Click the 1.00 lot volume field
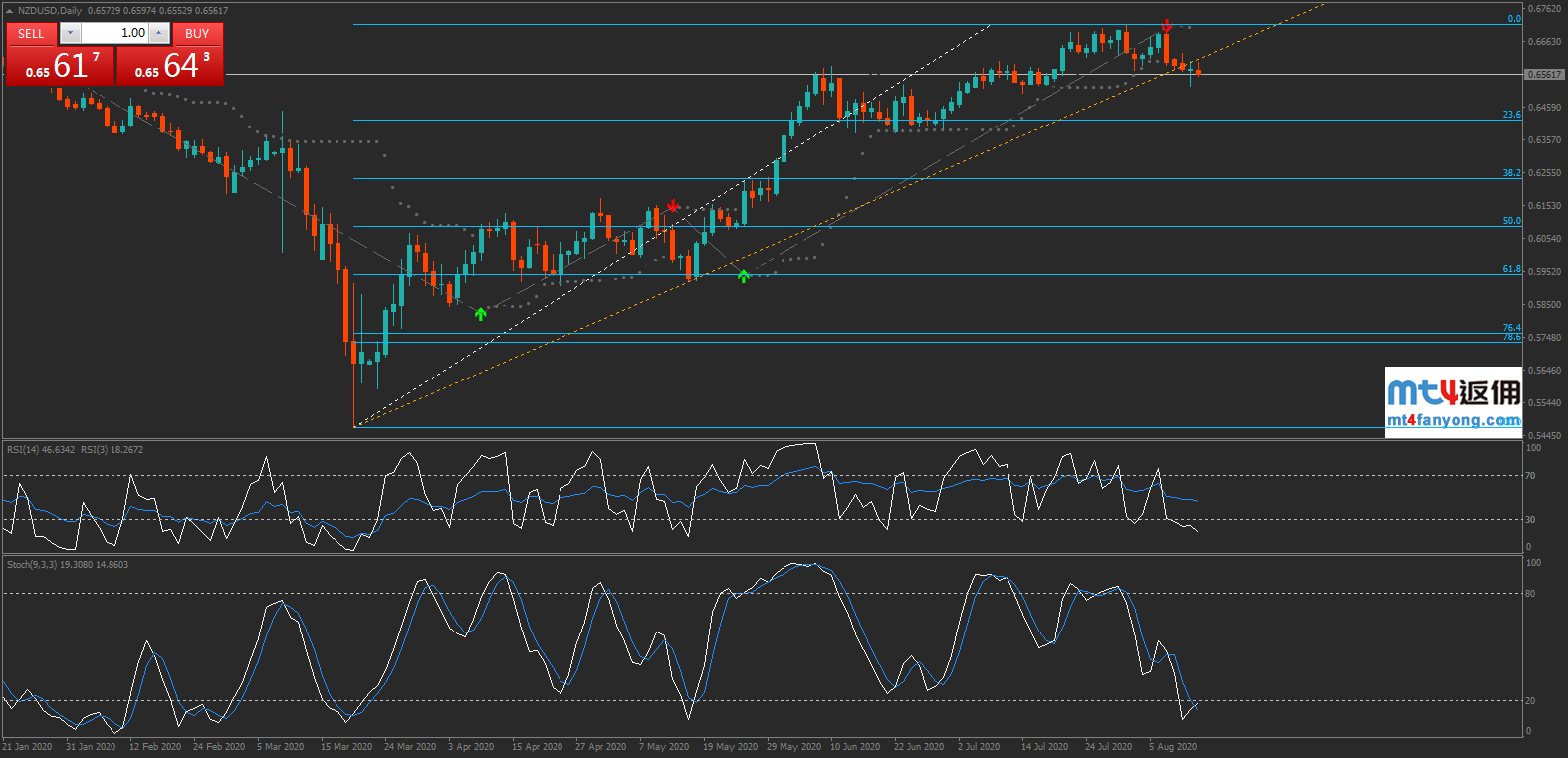Viewport: 1568px width, 758px height. click(114, 34)
